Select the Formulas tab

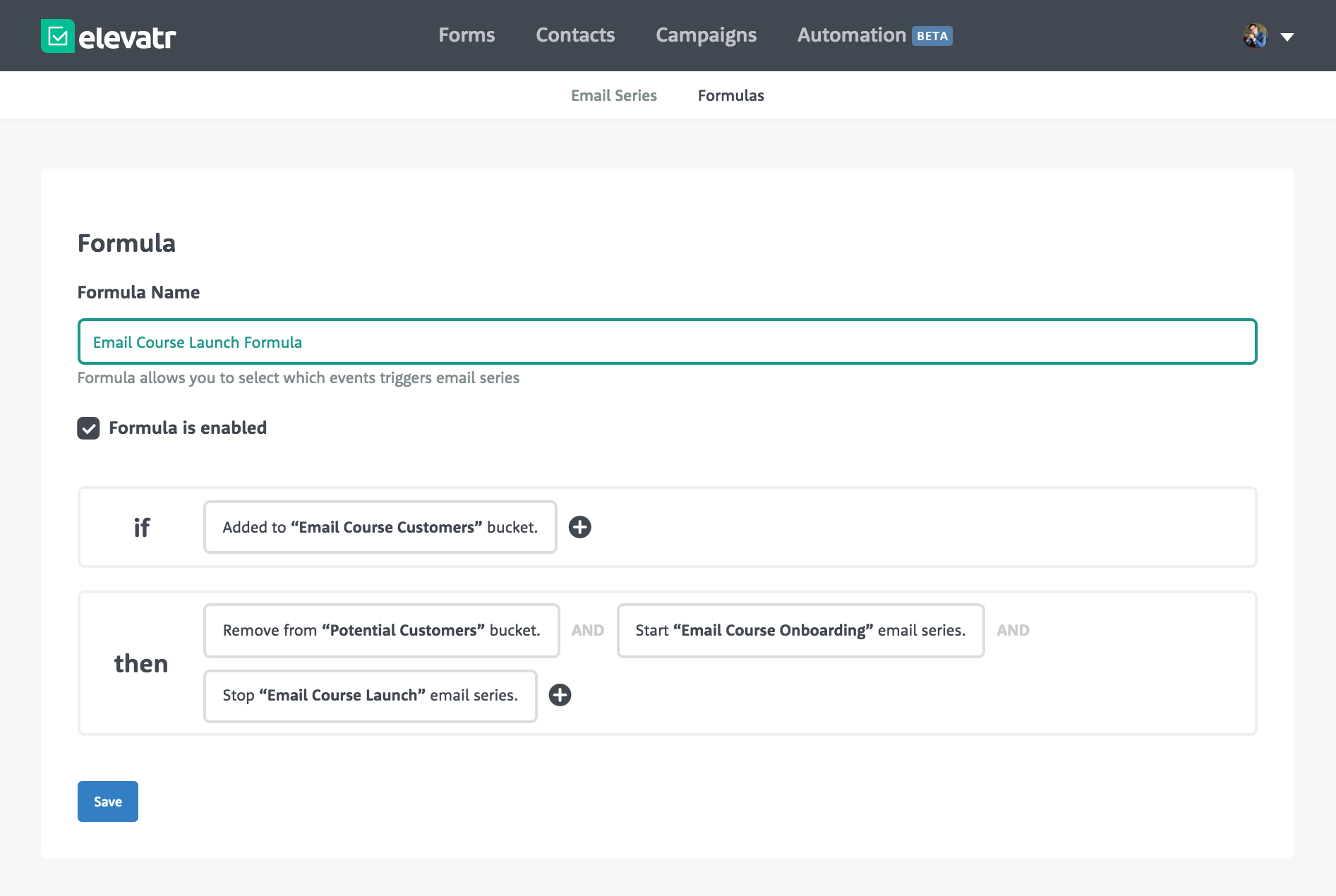tap(730, 95)
